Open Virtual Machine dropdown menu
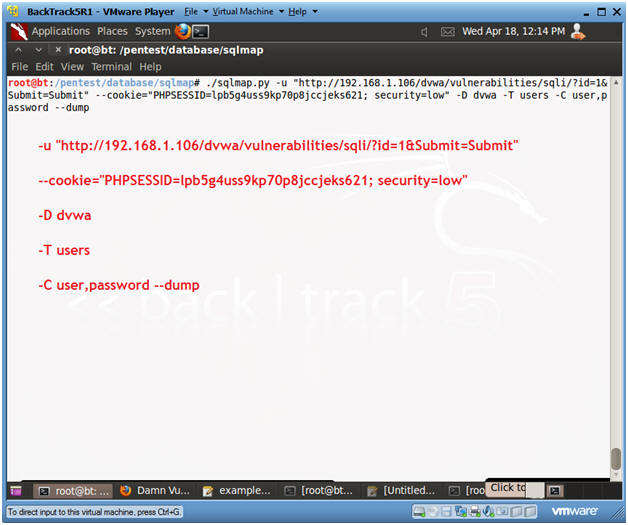 tap(248, 12)
